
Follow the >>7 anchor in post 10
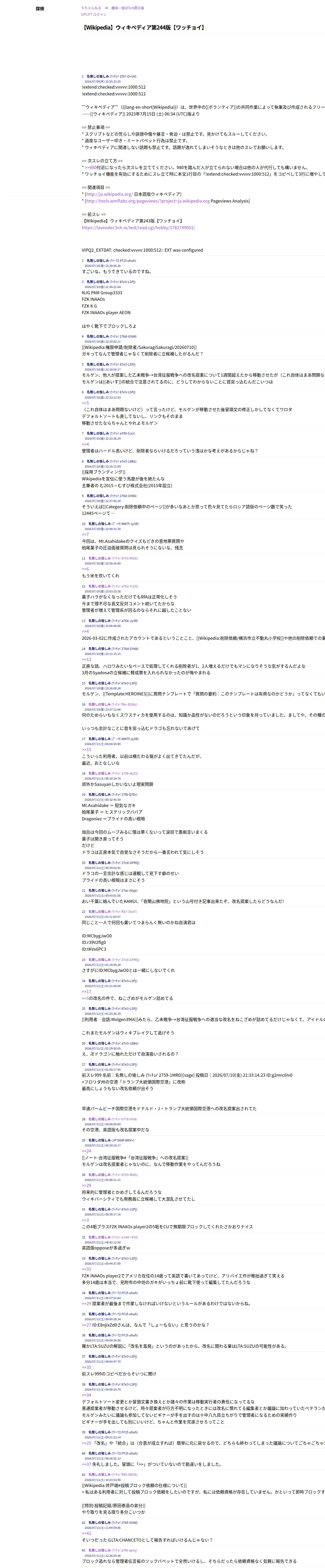[85, 534]
